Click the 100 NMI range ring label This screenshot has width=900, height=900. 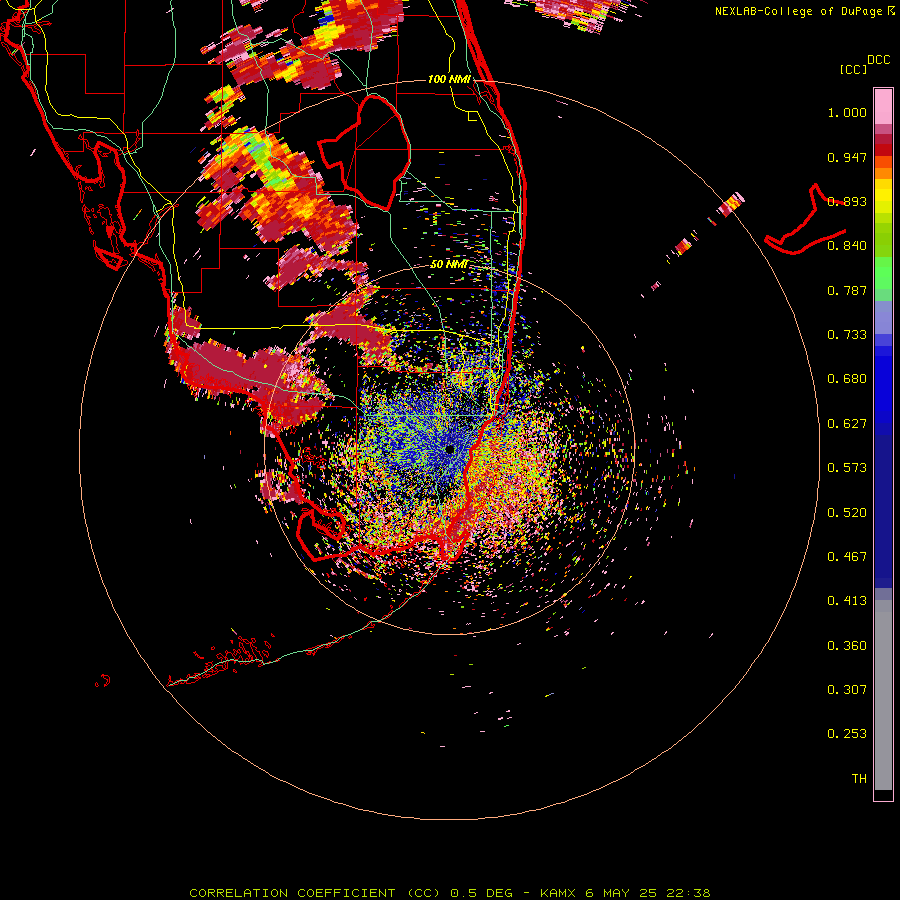tap(449, 79)
